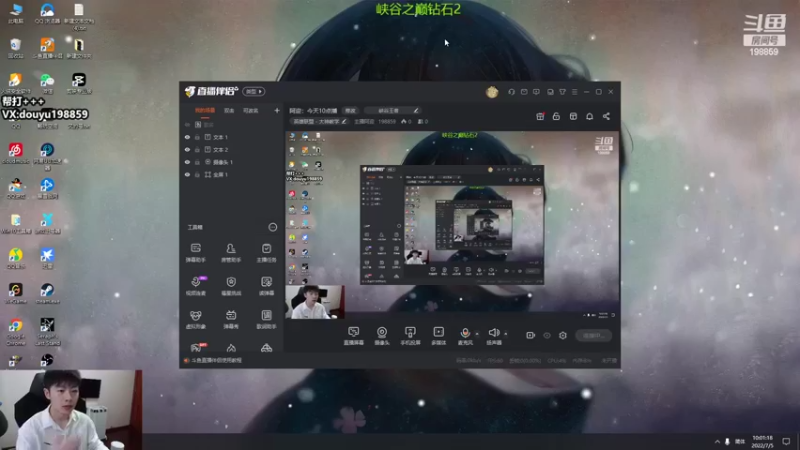Open the 读弹幕 read-danmaku tool
Viewport: 800px width, 450px height.
266,286
